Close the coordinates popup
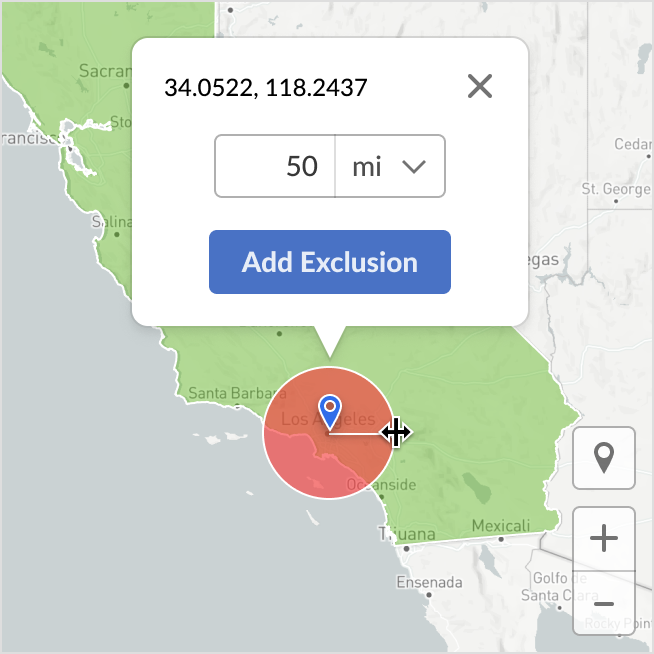Viewport: 654px width, 654px height. tap(480, 87)
